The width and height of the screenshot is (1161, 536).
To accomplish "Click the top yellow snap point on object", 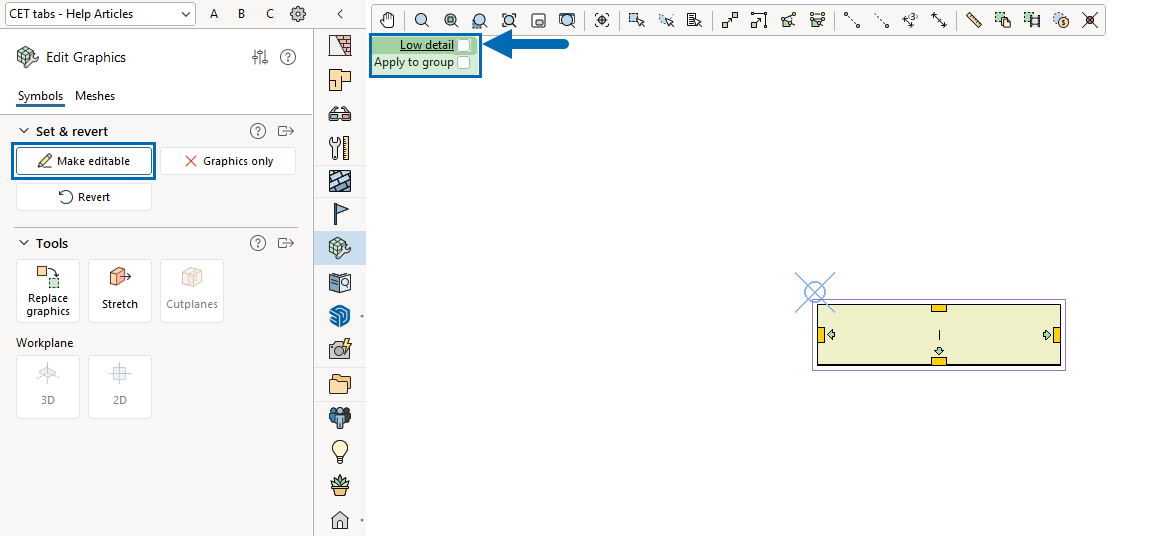I will [x=939, y=308].
